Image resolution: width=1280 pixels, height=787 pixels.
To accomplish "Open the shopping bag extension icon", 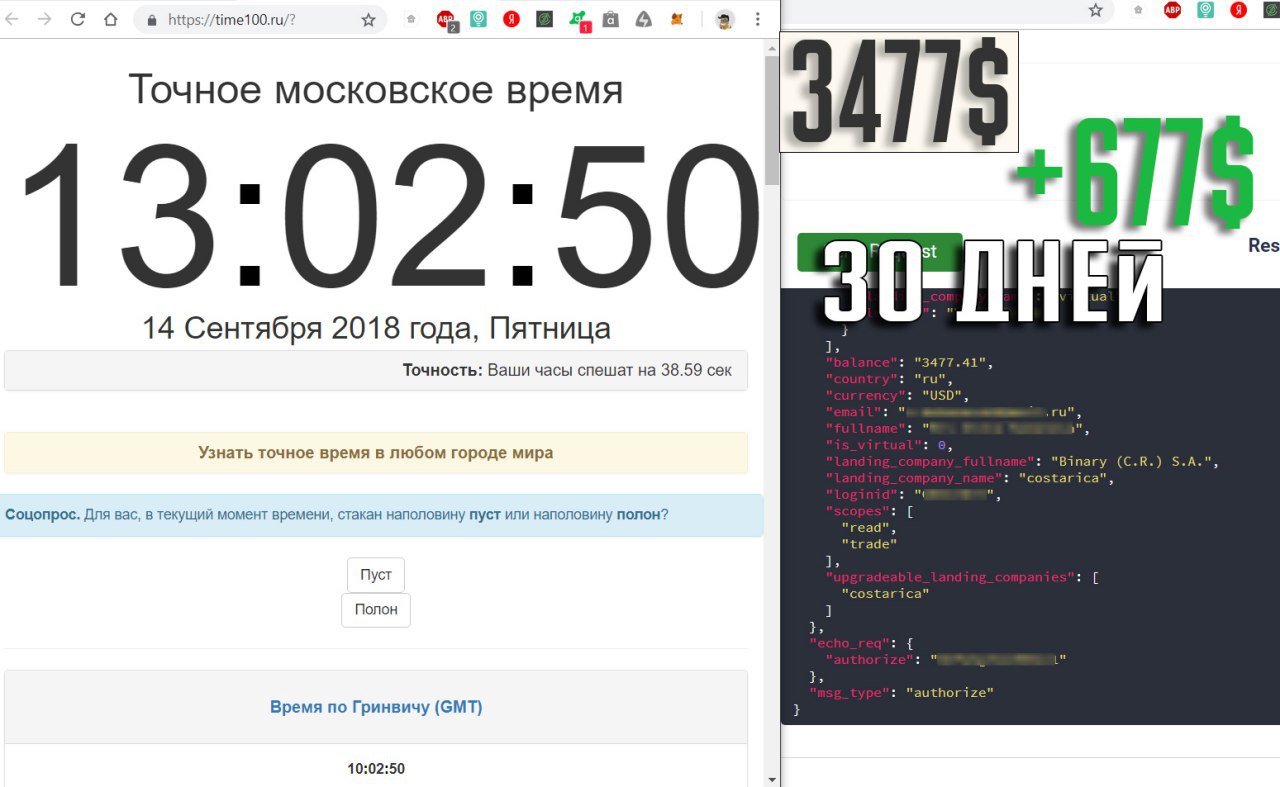I will pyautogui.click(x=610, y=19).
